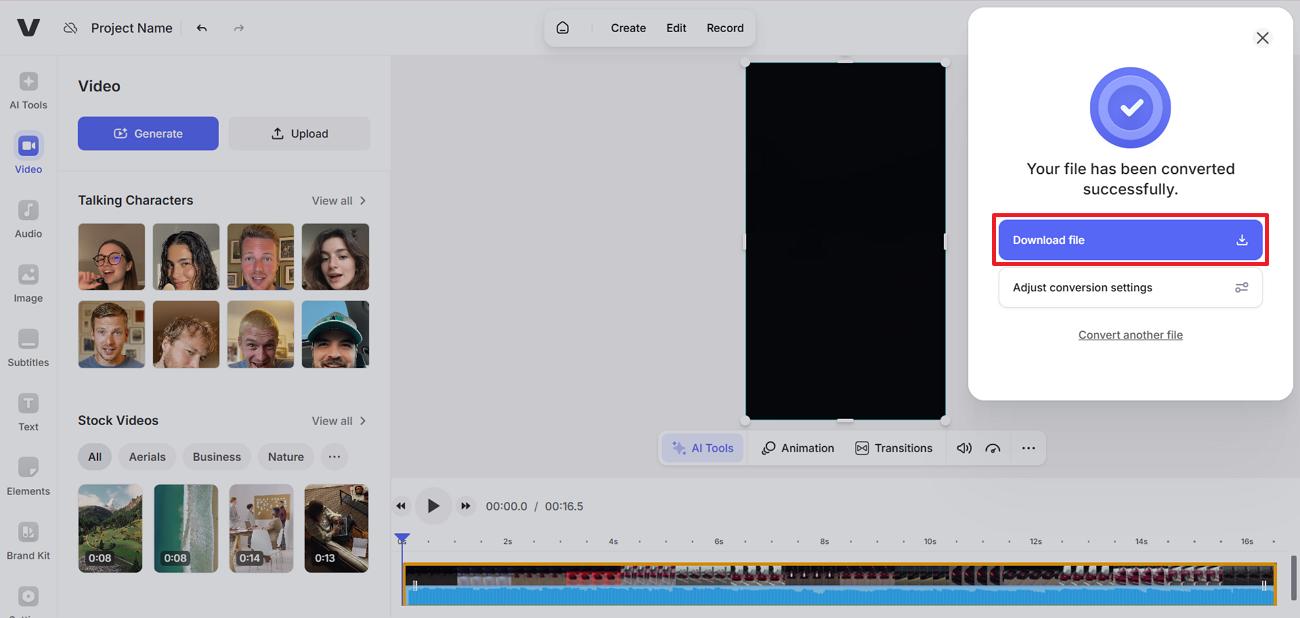The width and height of the screenshot is (1300, 618).
Task: Click the timeline vertical scrollbar
Action: pyautogui.click(x=1294, y=578)
